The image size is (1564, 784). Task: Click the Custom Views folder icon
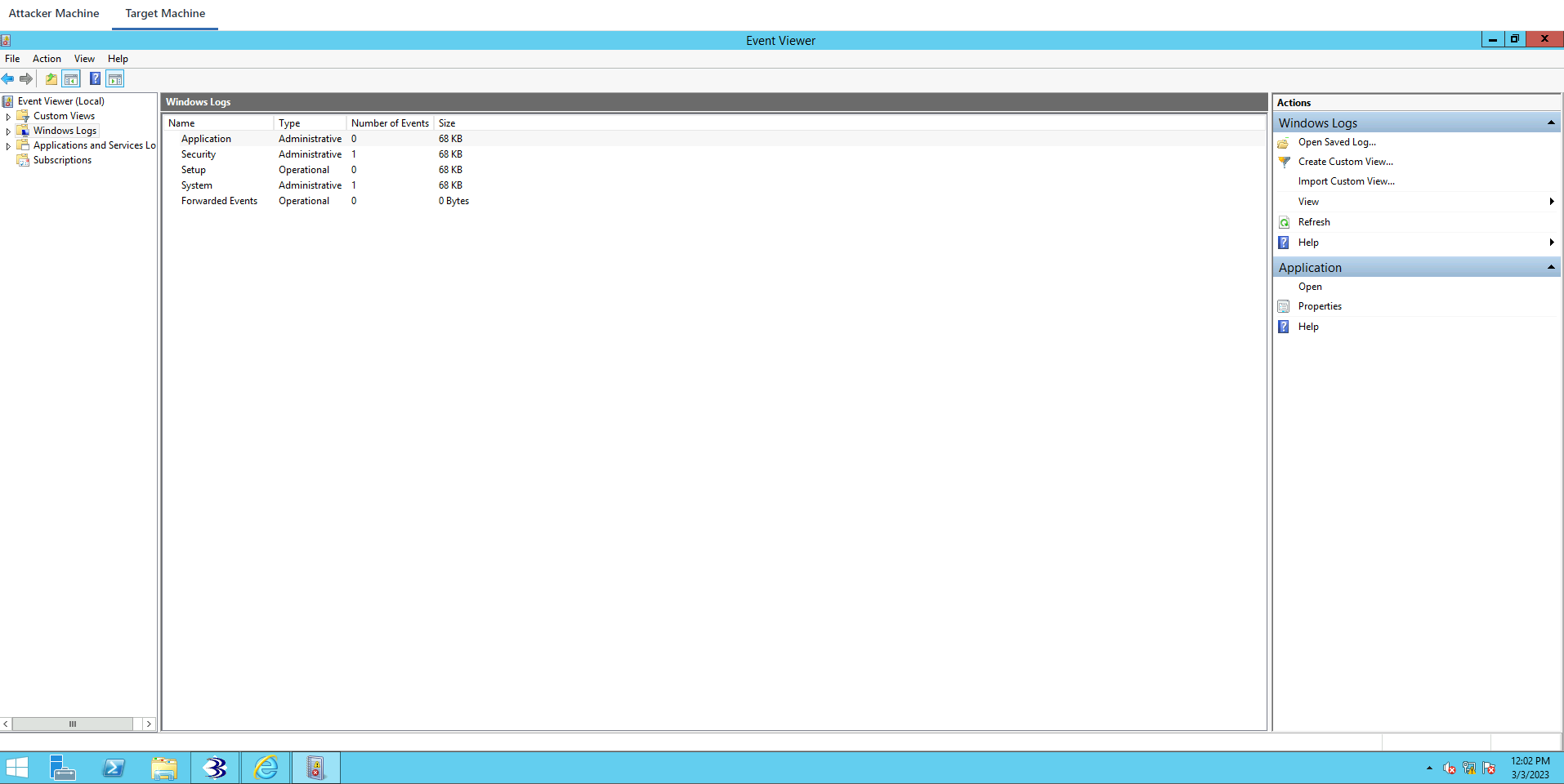pyautogui.click(x=24, y=116)
